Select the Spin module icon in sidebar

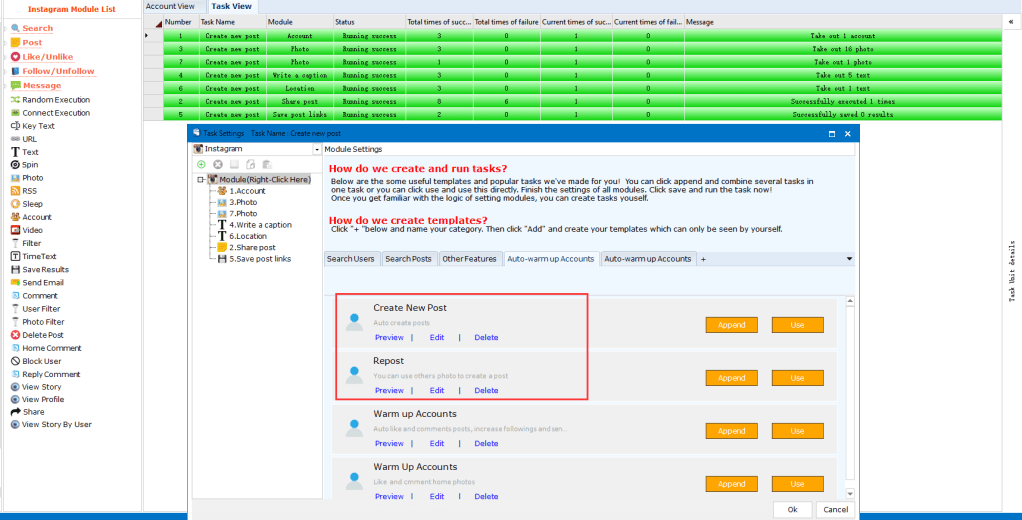[x=15, y=165]
